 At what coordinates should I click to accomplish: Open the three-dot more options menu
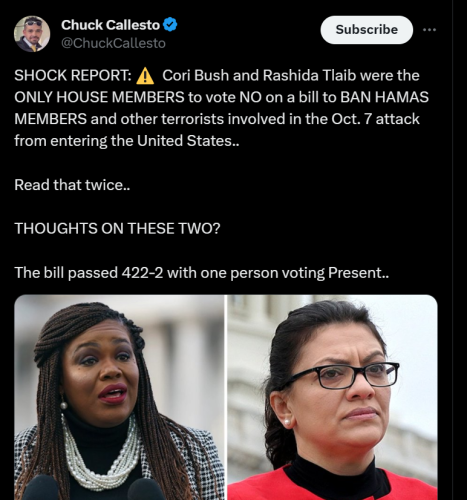click(429, 30)
